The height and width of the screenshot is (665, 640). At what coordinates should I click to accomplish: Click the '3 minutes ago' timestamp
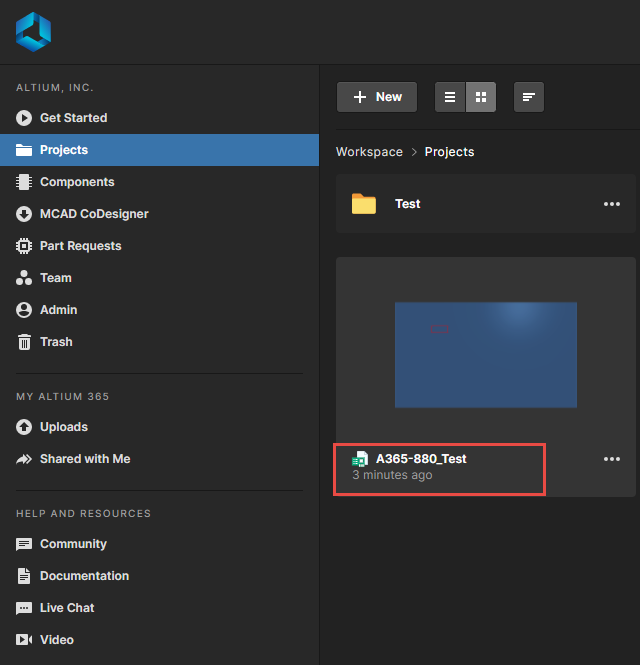tap(392, 475)
